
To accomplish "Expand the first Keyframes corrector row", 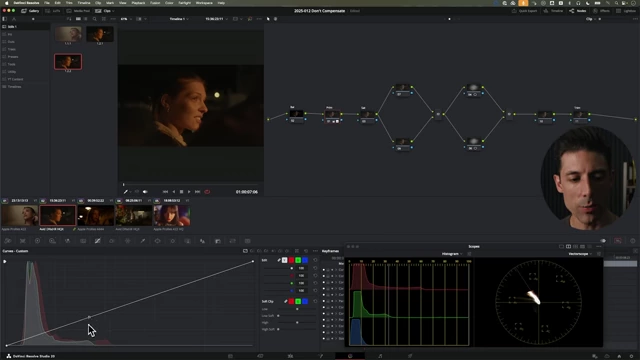I will pos(336,270).
